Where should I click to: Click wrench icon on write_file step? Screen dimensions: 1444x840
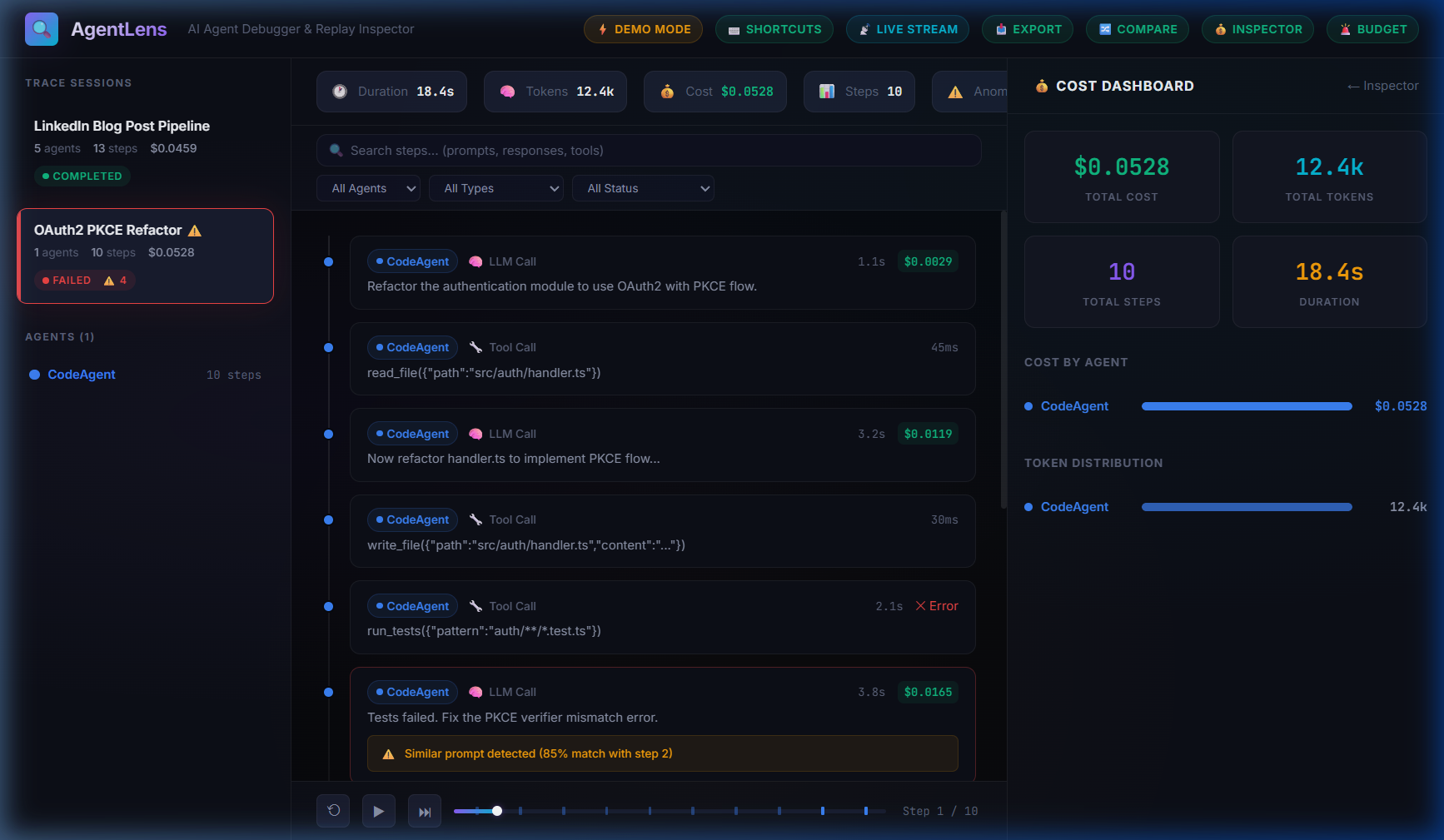click(x=476, y=519)
